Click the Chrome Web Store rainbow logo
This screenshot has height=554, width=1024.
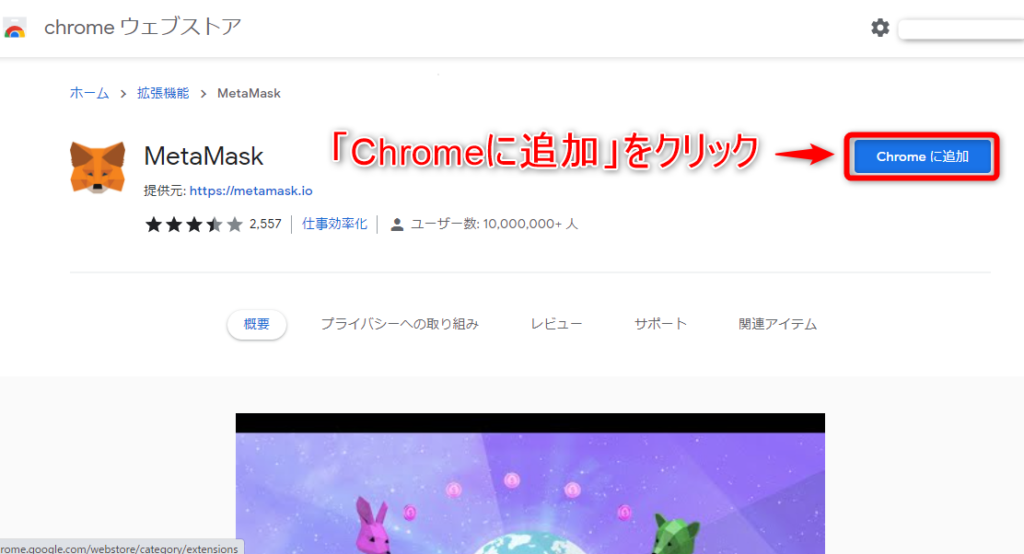click(14, 28)
